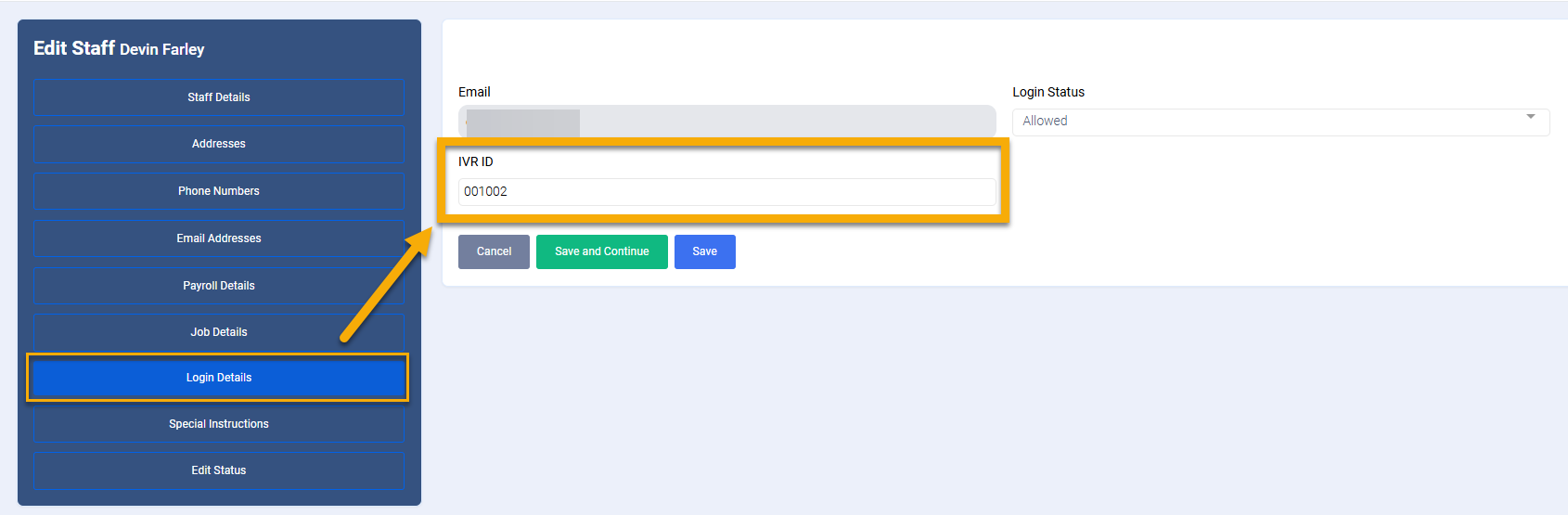Click the caret arrow of Login Status
Screen dimensions: 1568x515
tap(1530, 117)
